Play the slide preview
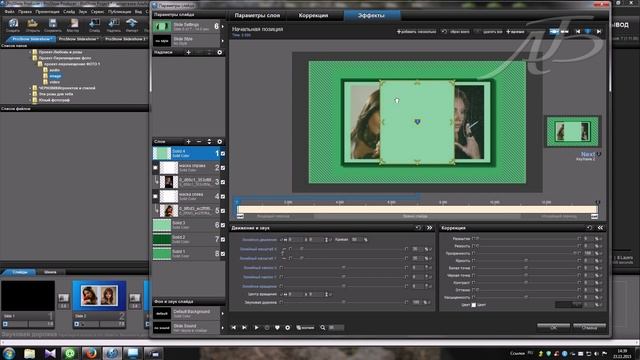The height and width of the screenshot is (360, 640). (256, 327)
